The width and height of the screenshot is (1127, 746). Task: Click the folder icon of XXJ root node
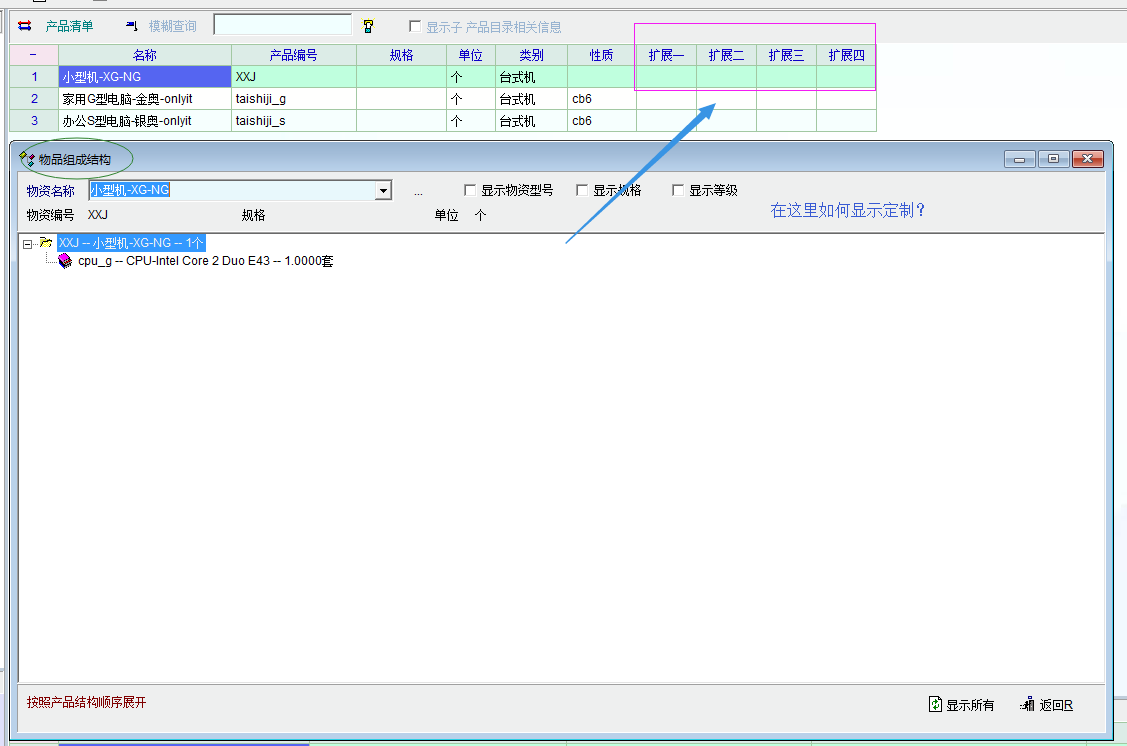[x=45, y=243]
